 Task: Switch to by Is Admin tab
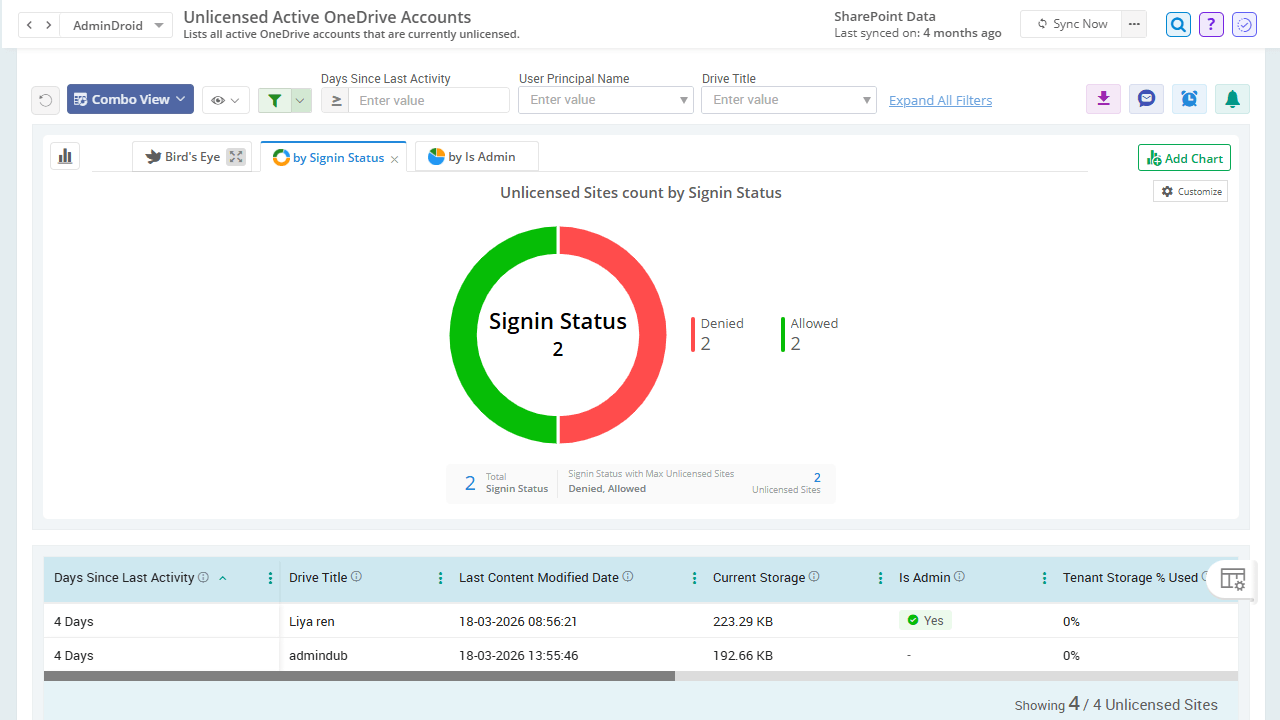pyautogui.click(x=477, y=157)
